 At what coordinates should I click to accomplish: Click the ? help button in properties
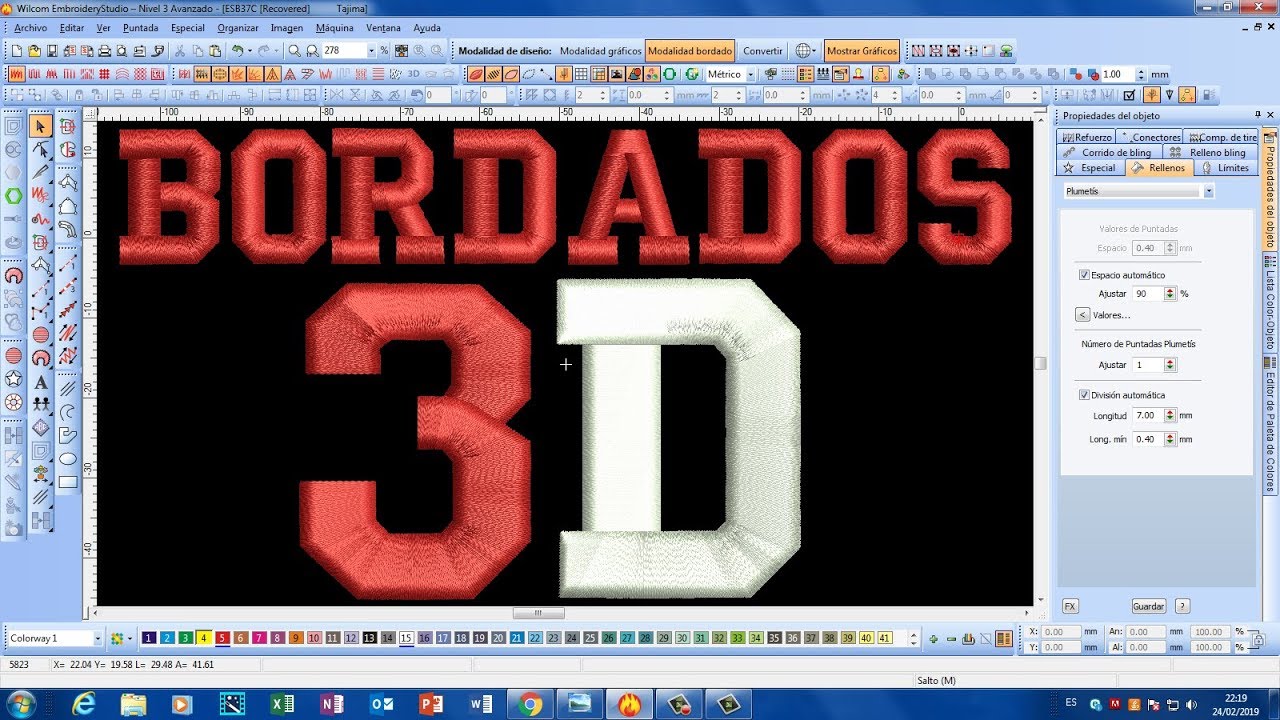click(x=1182, y=606)
